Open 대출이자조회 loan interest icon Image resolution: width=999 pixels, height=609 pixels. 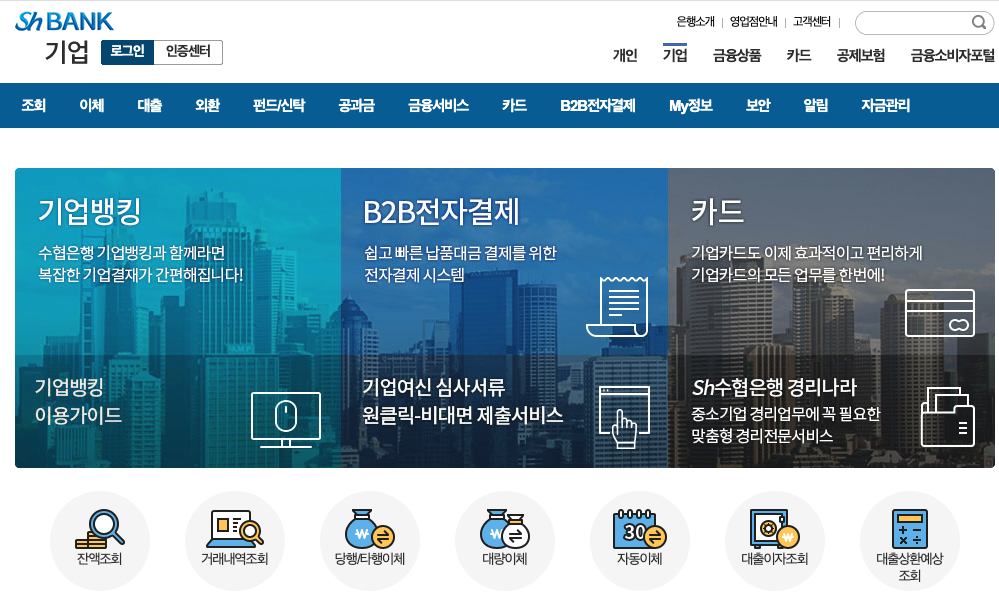point(775,529)
